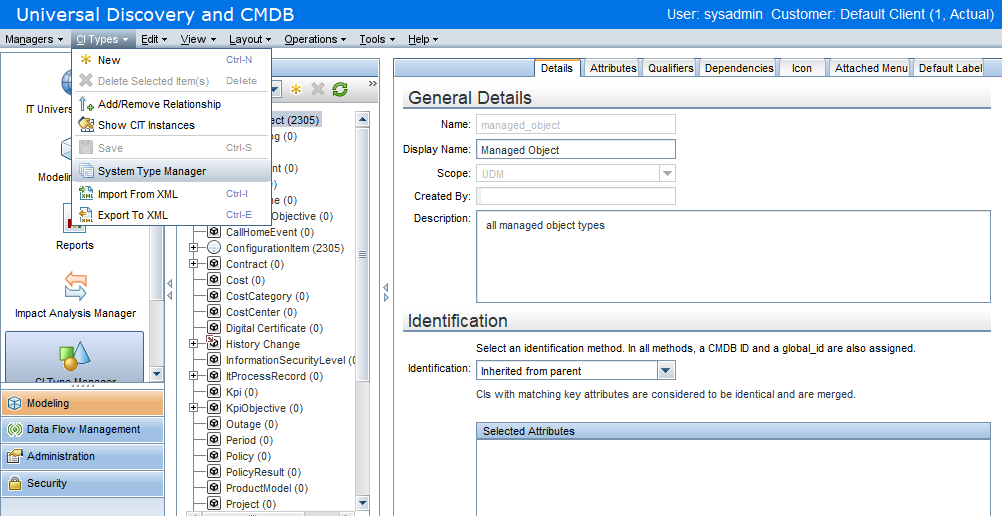The width and height of the screenshot is (1002, 516).
Task: Switch to the Details tab
Action: (557, 68)
